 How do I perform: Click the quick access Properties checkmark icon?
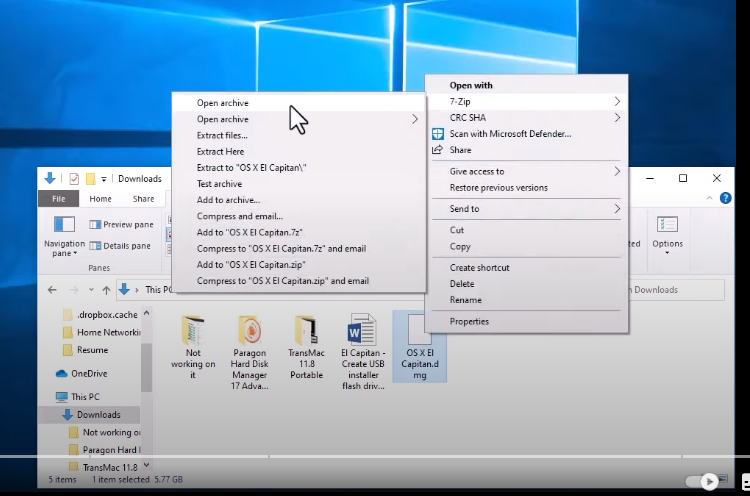click(x=74, y=179)
